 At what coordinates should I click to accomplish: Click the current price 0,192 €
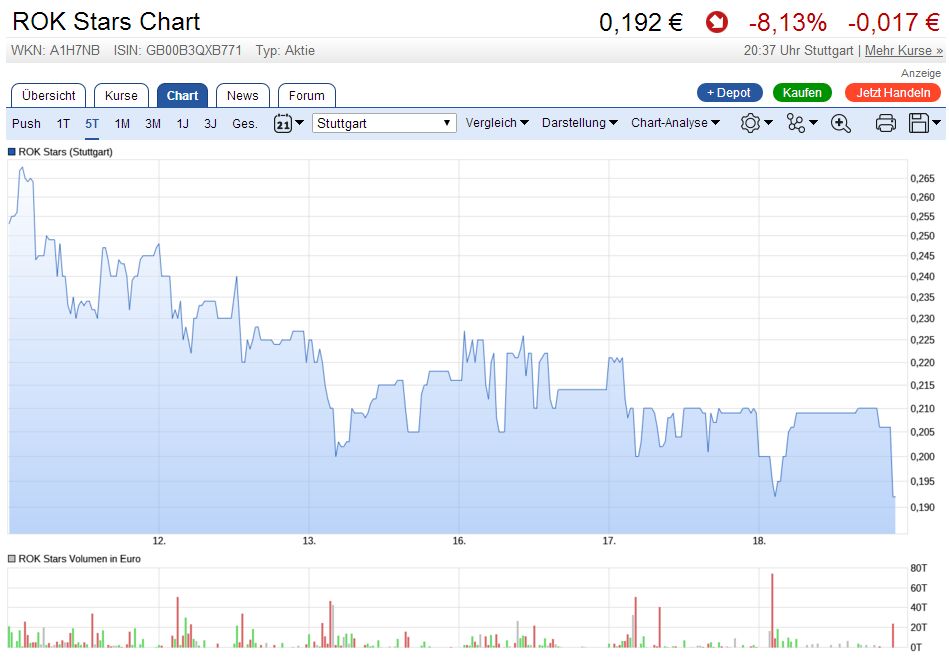tap(641, 23)
